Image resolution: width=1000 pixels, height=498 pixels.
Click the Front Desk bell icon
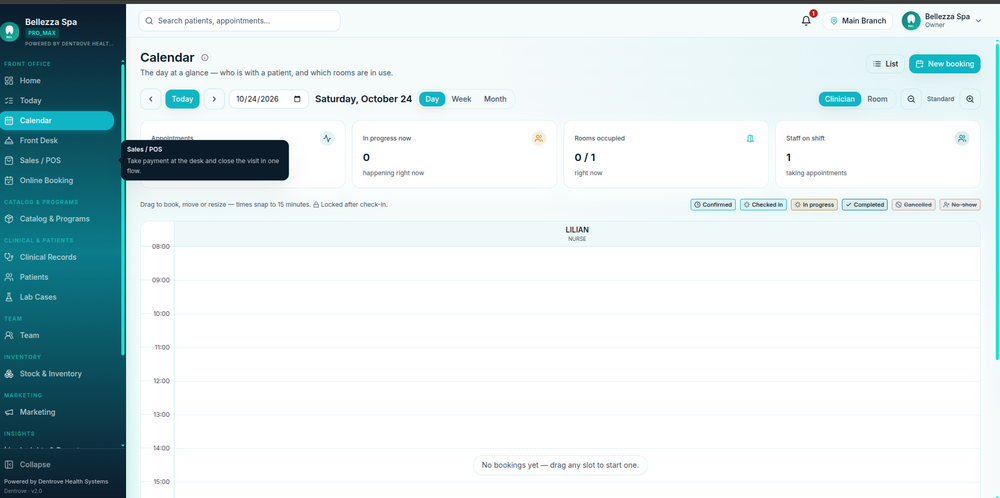coord(9,140)
